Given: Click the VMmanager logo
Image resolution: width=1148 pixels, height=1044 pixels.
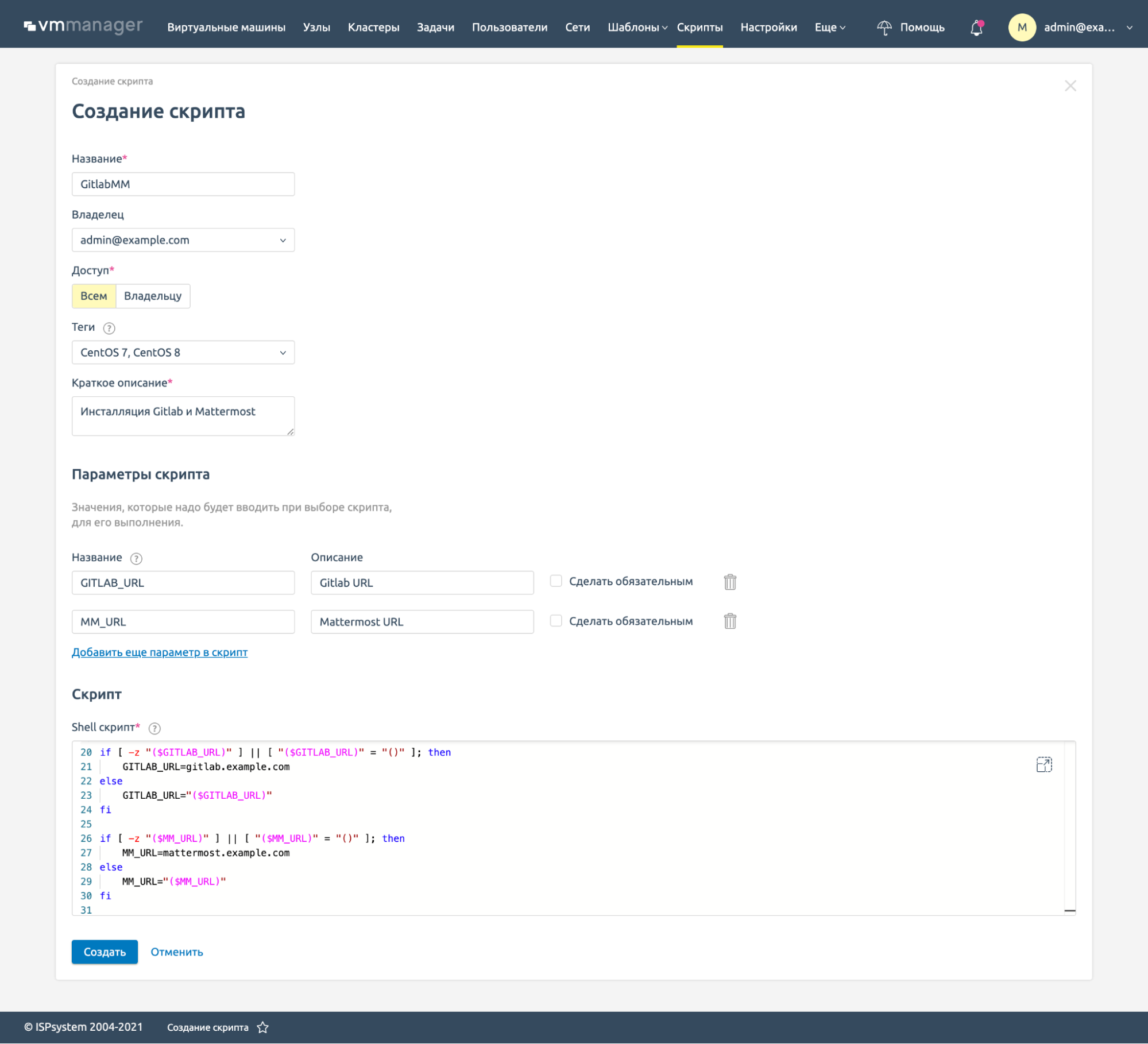Looking at the screenshot, I should pyautogui.click(x=83, y=26).
